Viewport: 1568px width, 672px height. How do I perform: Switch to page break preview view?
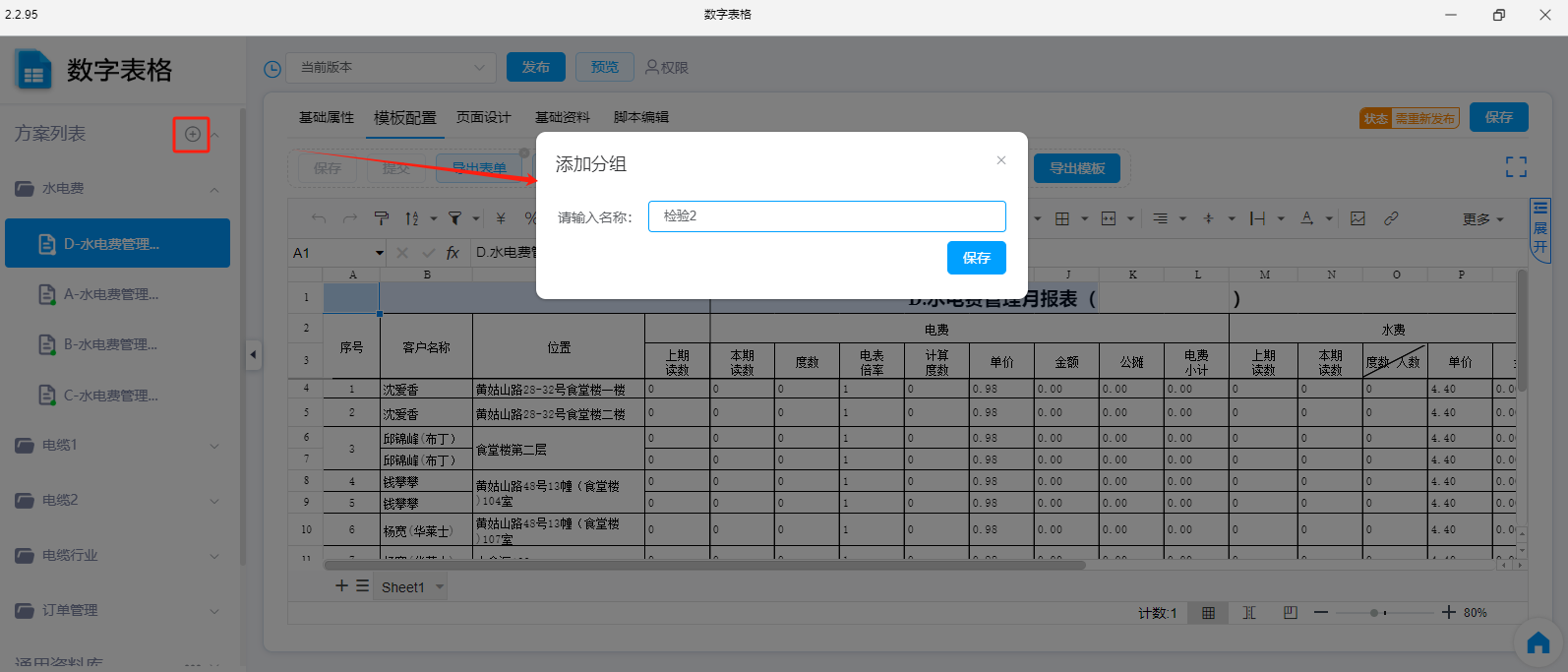click(x=1249, y=613)
